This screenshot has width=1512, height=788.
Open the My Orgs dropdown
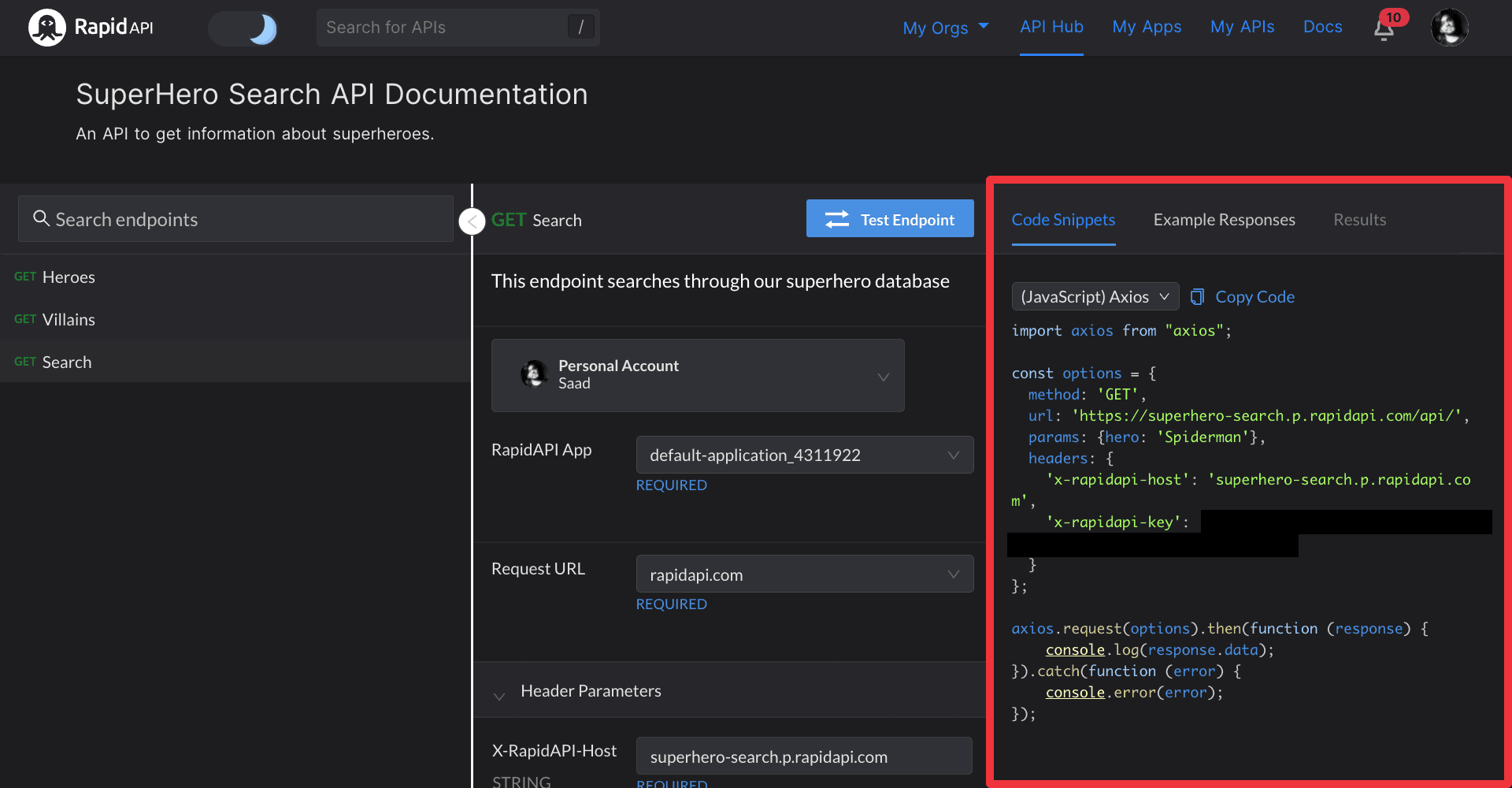pos(946,28)
